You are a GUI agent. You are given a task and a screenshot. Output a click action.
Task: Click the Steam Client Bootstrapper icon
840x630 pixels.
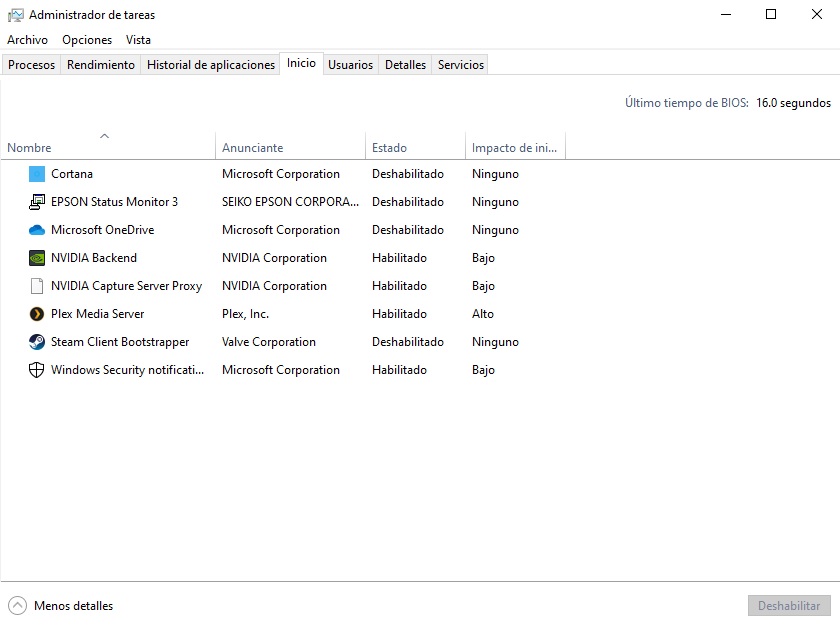pos(36,342)
